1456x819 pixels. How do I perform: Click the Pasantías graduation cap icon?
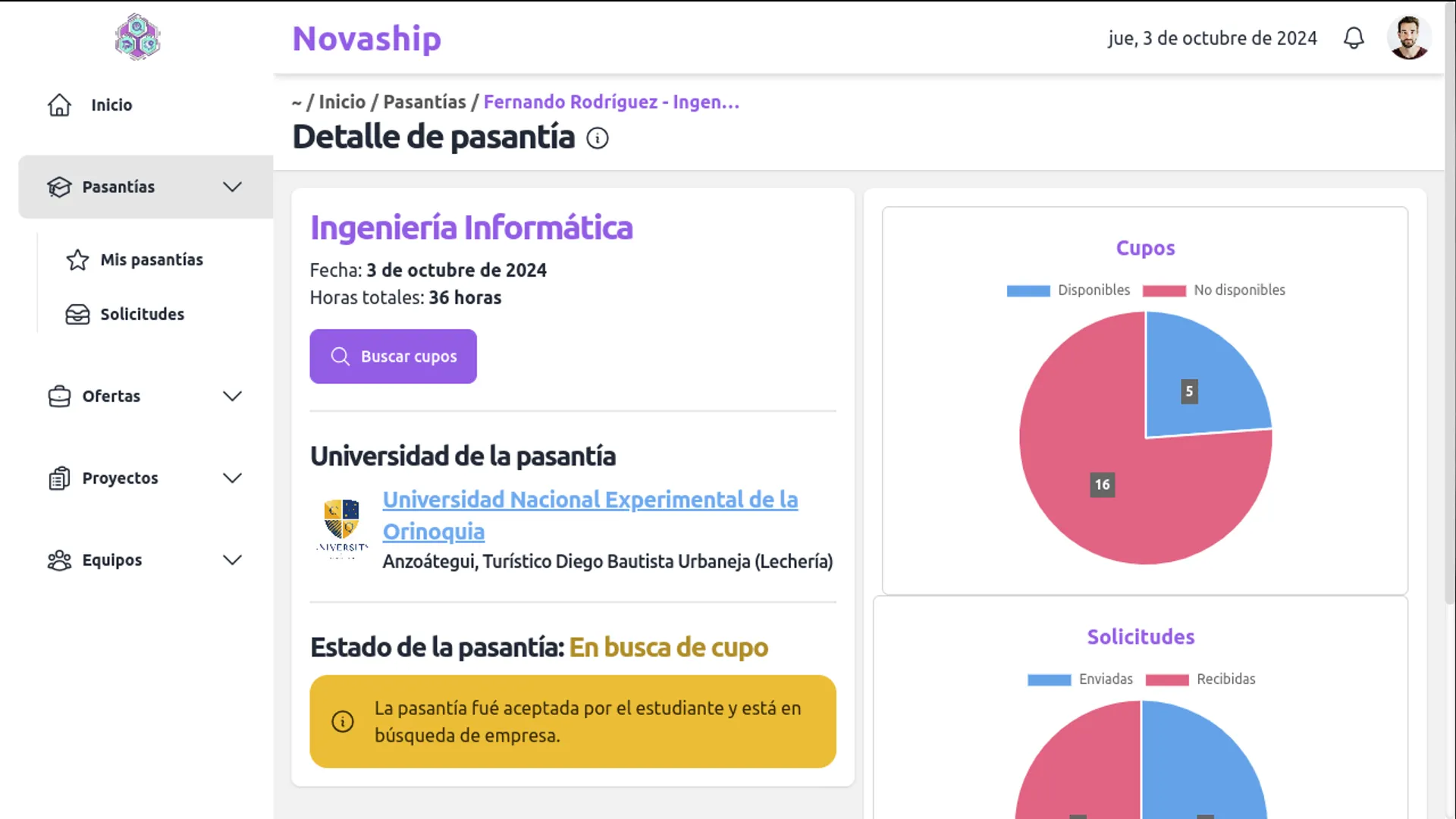[x=59, y=187]
